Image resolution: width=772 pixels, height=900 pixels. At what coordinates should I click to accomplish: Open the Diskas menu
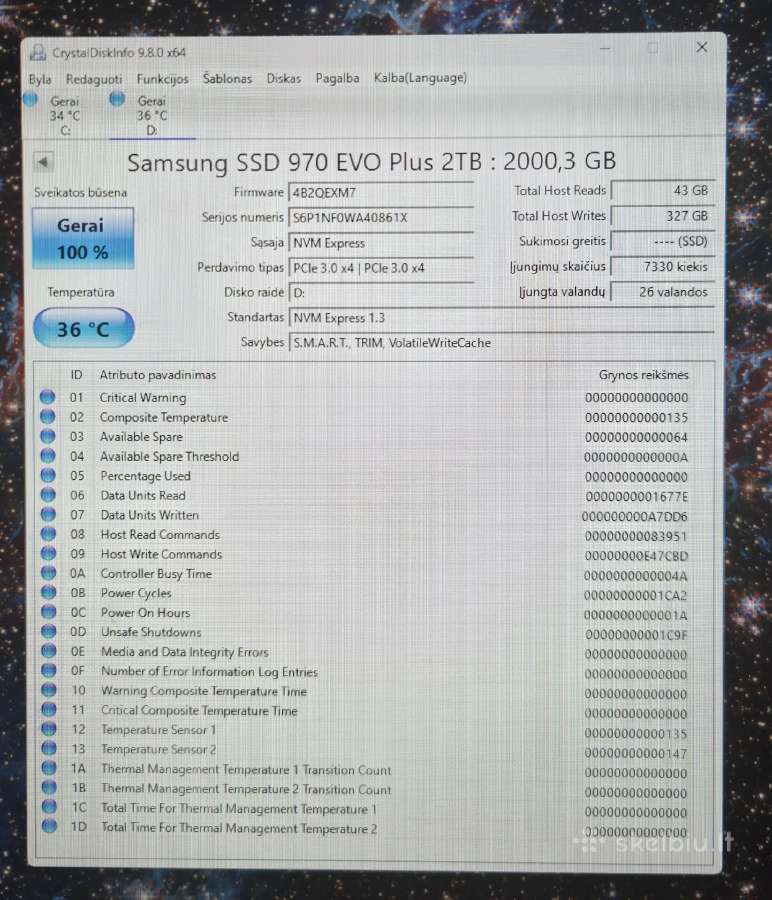click(x=284, y=78)
